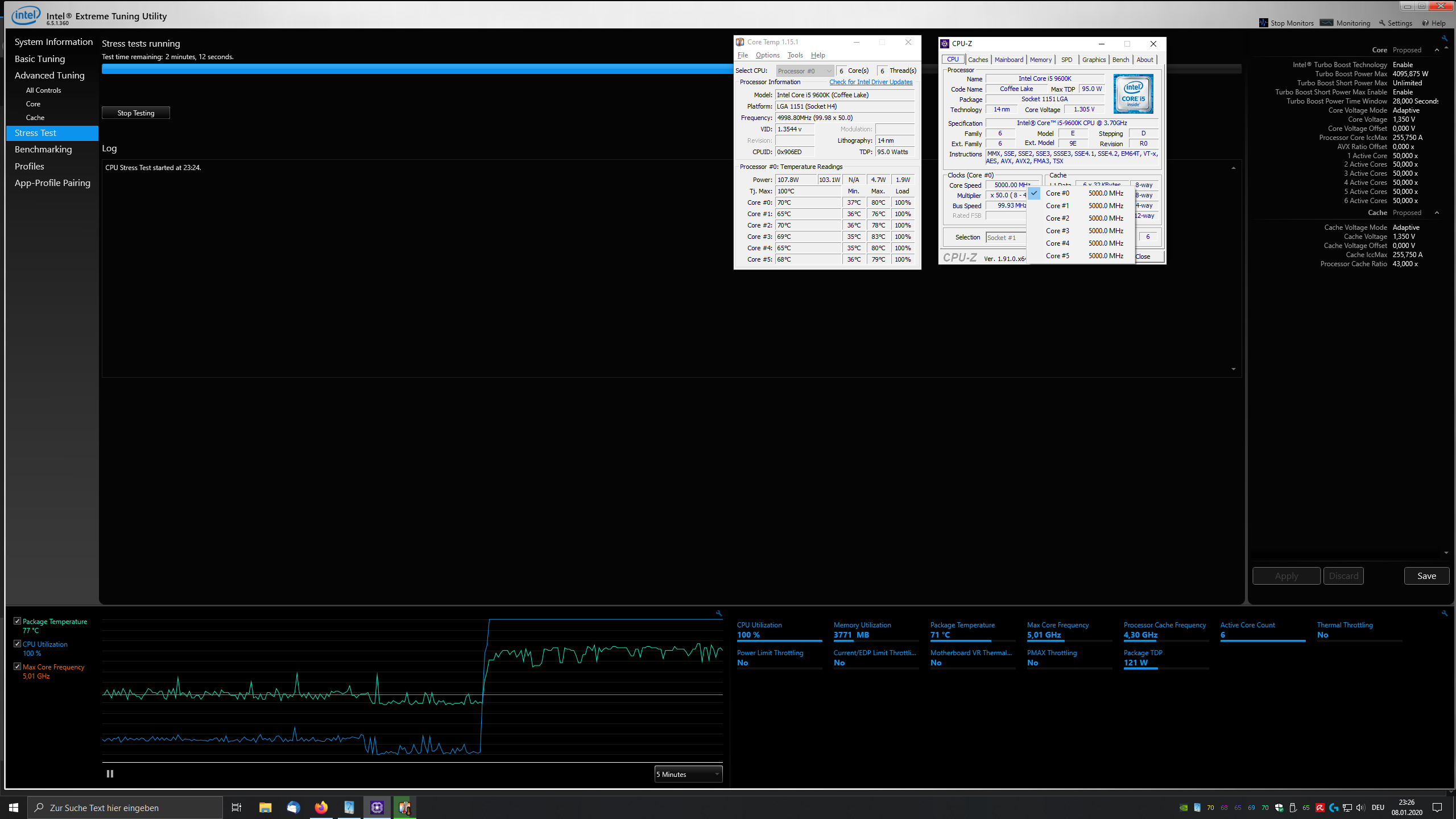Switch to the Mainboard tab in CPU-Z
The width and height of the screenshot is (1456, 819).
click(x=1008, y=60)
